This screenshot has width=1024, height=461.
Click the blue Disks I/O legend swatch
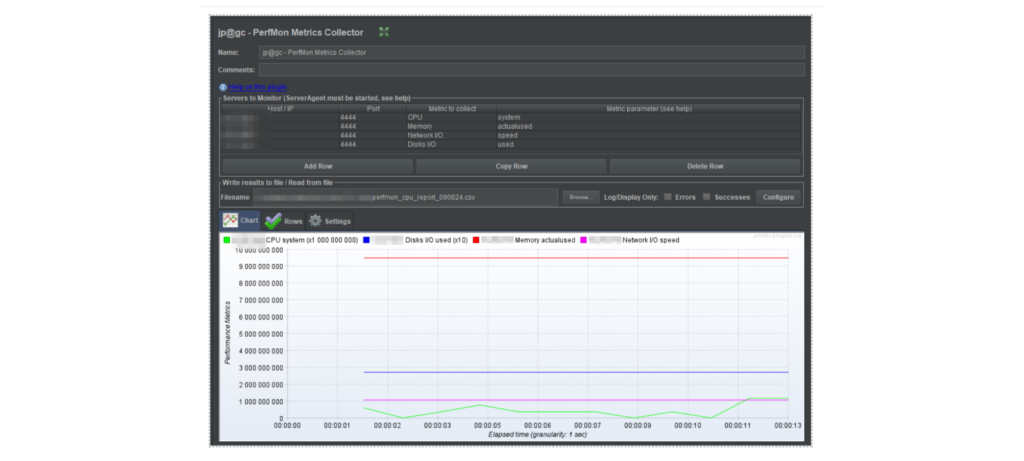click(x=366, y=240)
